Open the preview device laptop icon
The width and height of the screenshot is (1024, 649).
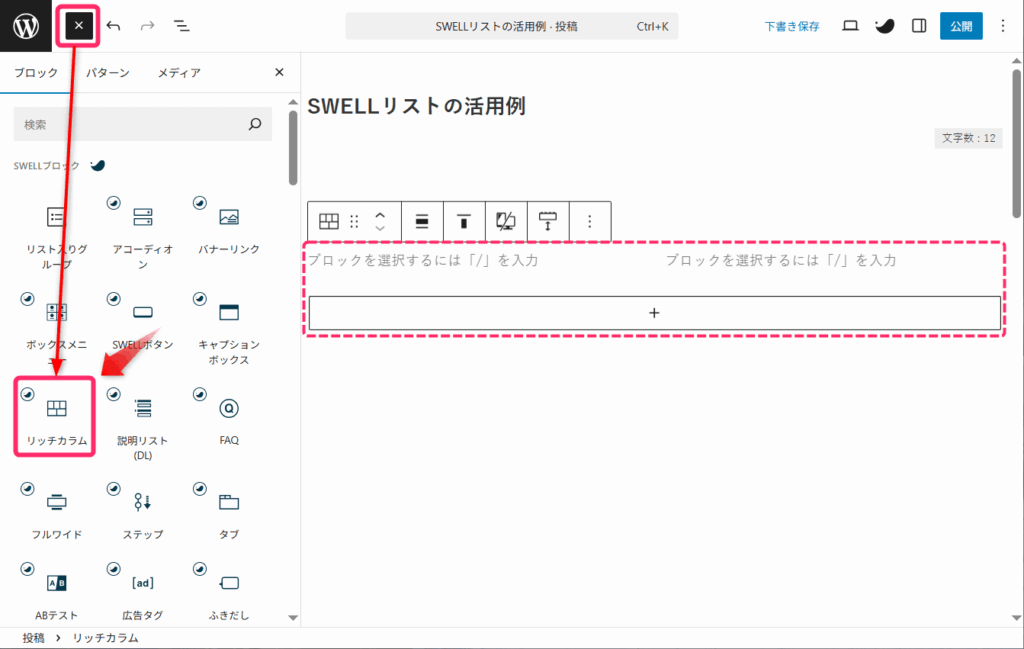(x=850, y=26)
